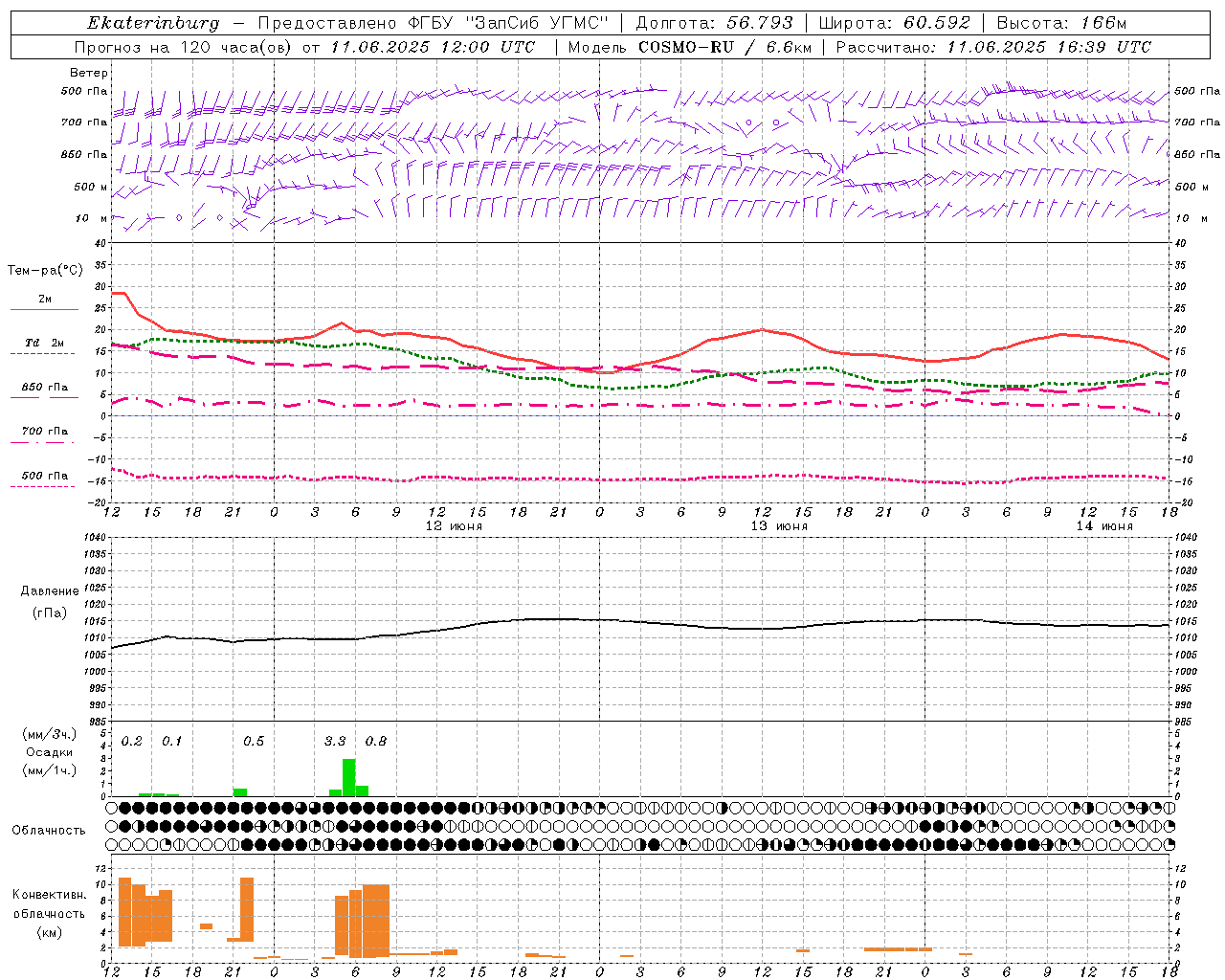This screenshot has width=1225, height=980.
Task: Click the forecast start time '11.06.2025 12:00 UTC'
Action: tap(433, 47)
